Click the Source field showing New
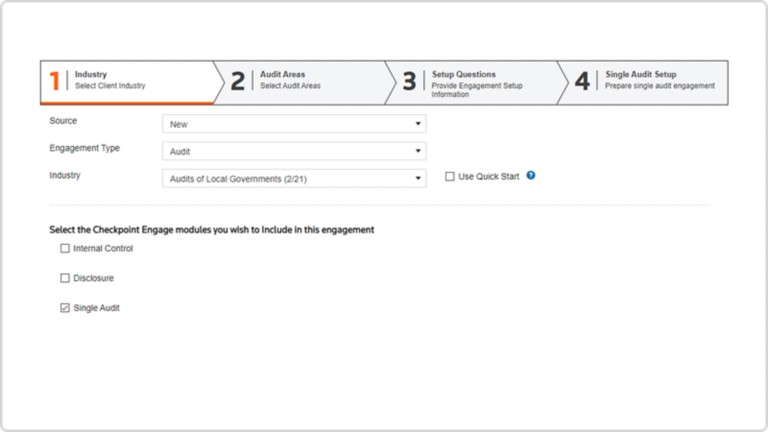 pos(294,124)
